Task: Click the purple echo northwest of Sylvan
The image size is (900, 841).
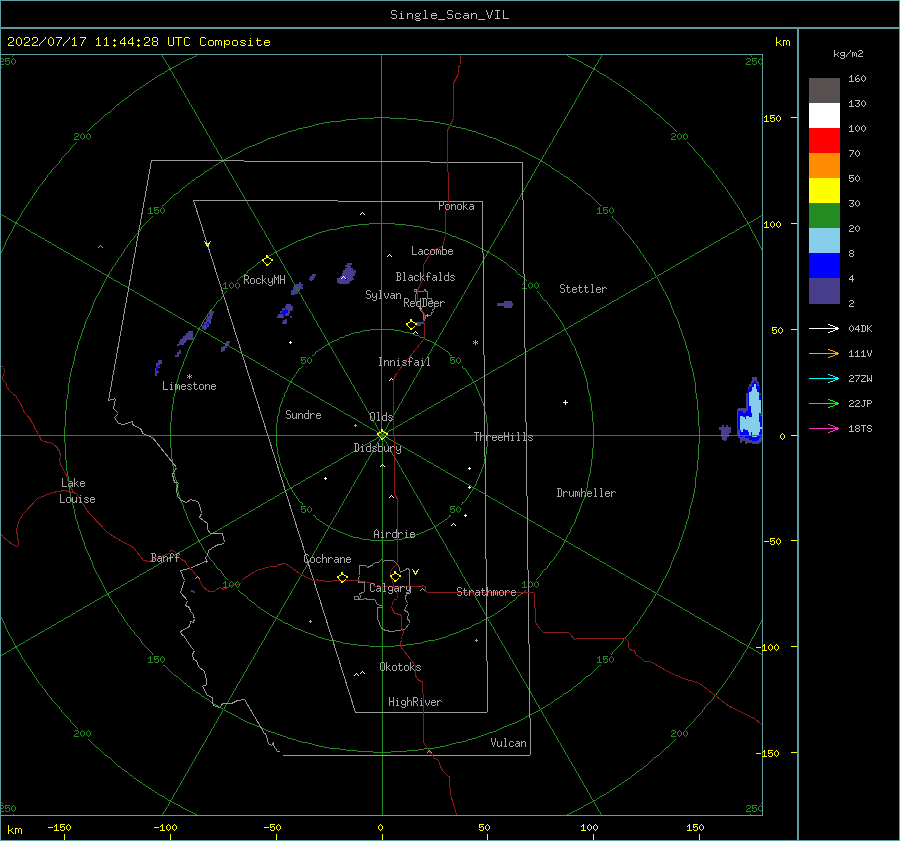Action: 347,274
